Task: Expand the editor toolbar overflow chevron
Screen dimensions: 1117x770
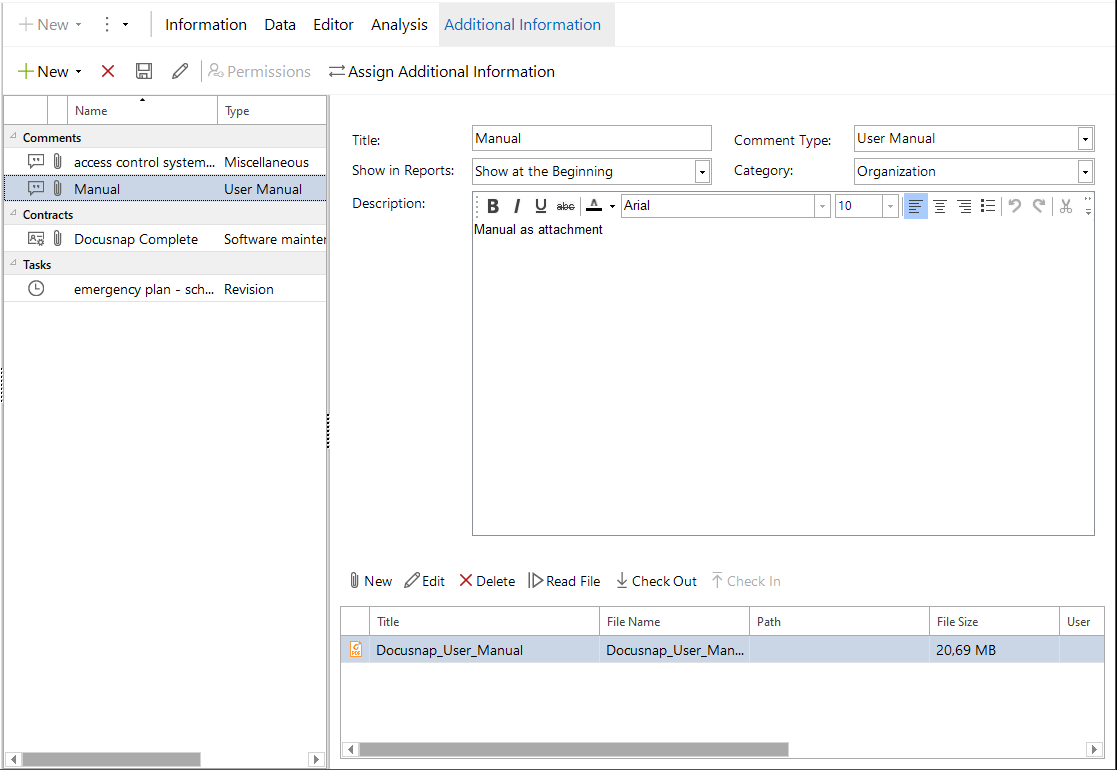Action: (x=1088, y=206)
